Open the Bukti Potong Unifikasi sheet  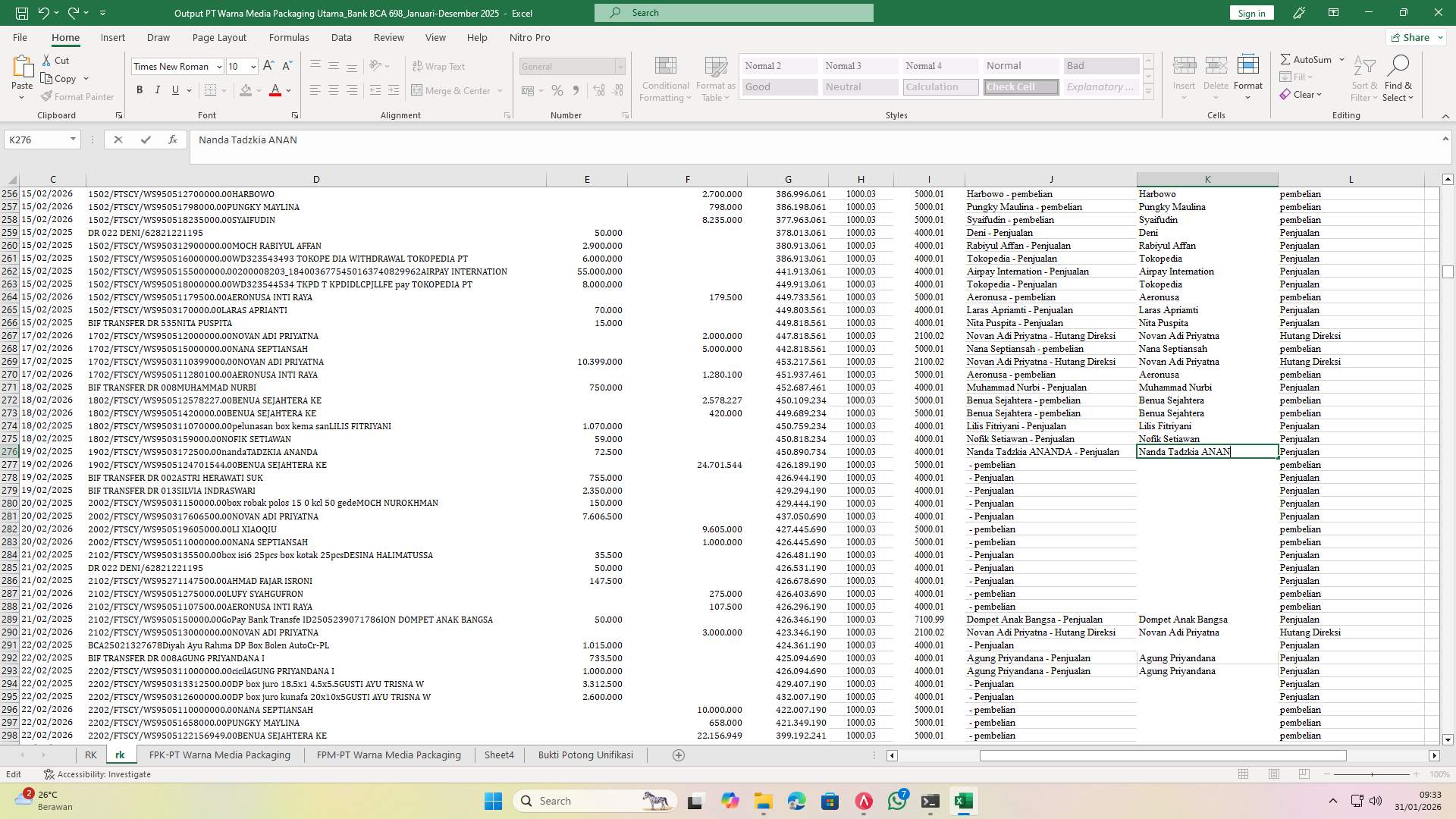click(585, 755)
